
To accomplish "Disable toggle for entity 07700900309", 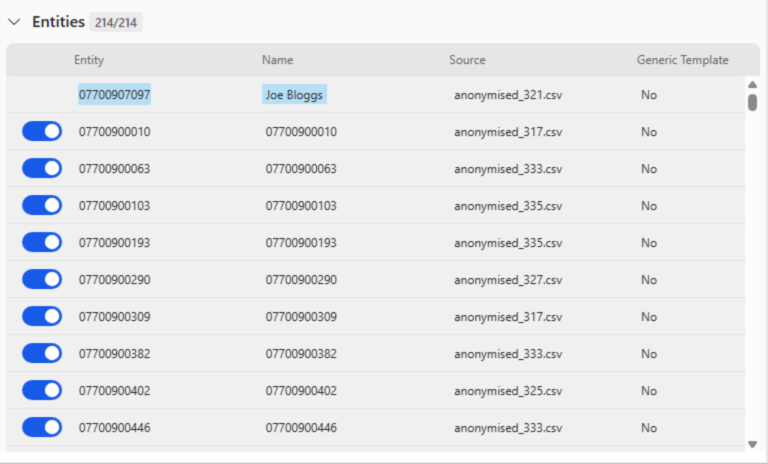I will (x=42, y=317).
